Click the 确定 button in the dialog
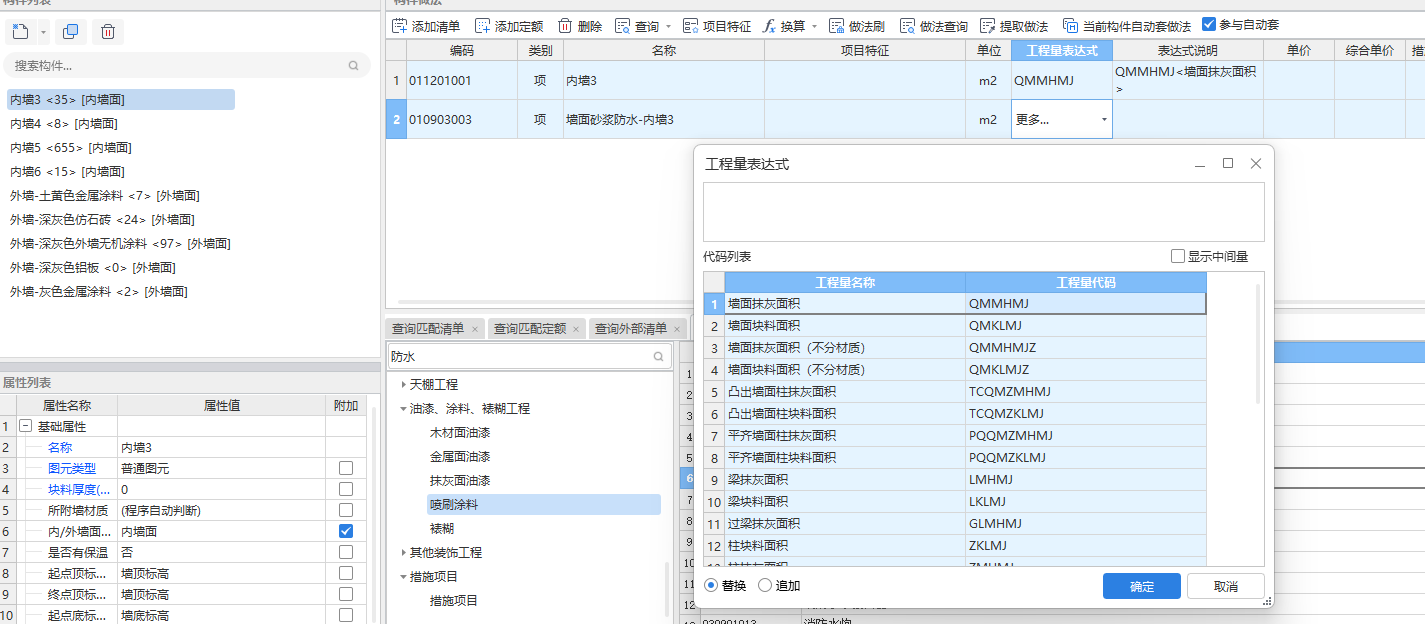 click(x=1141, y=587)
